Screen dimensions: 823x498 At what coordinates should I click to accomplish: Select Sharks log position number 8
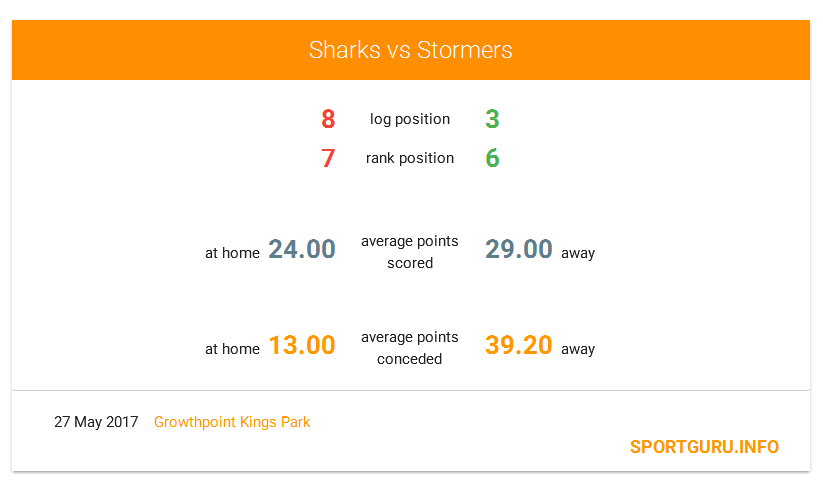328,119
